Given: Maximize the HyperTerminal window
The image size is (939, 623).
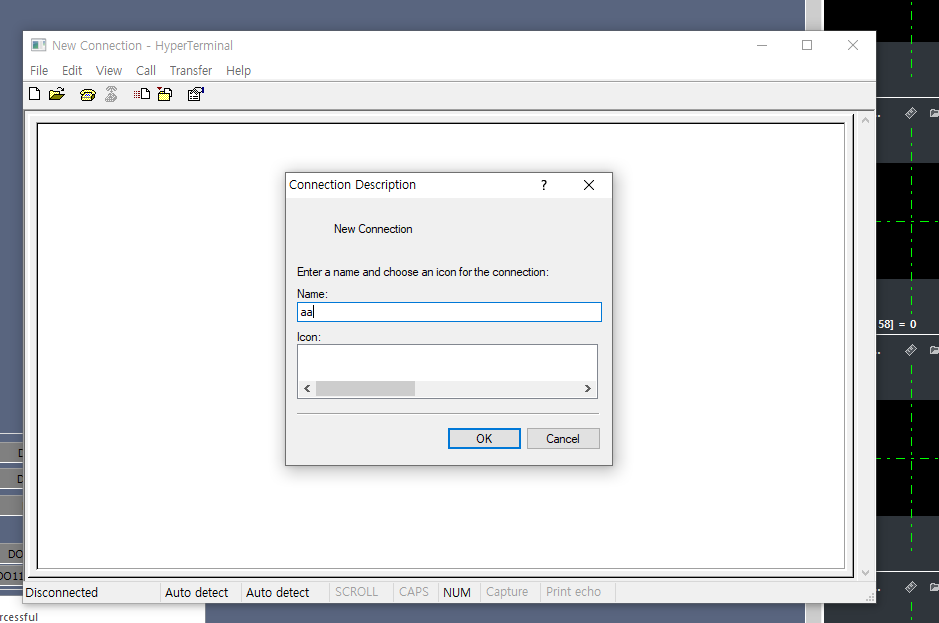Looking at the screenshot, I should (807, 46).
